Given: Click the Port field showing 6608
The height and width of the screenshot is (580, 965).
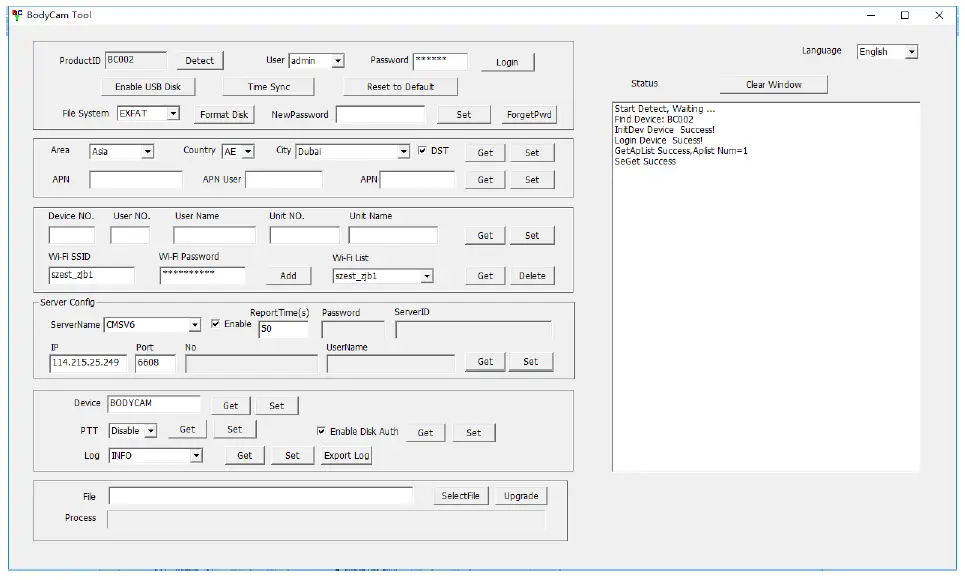Looking at the screenshot, I should coord(155,363).
